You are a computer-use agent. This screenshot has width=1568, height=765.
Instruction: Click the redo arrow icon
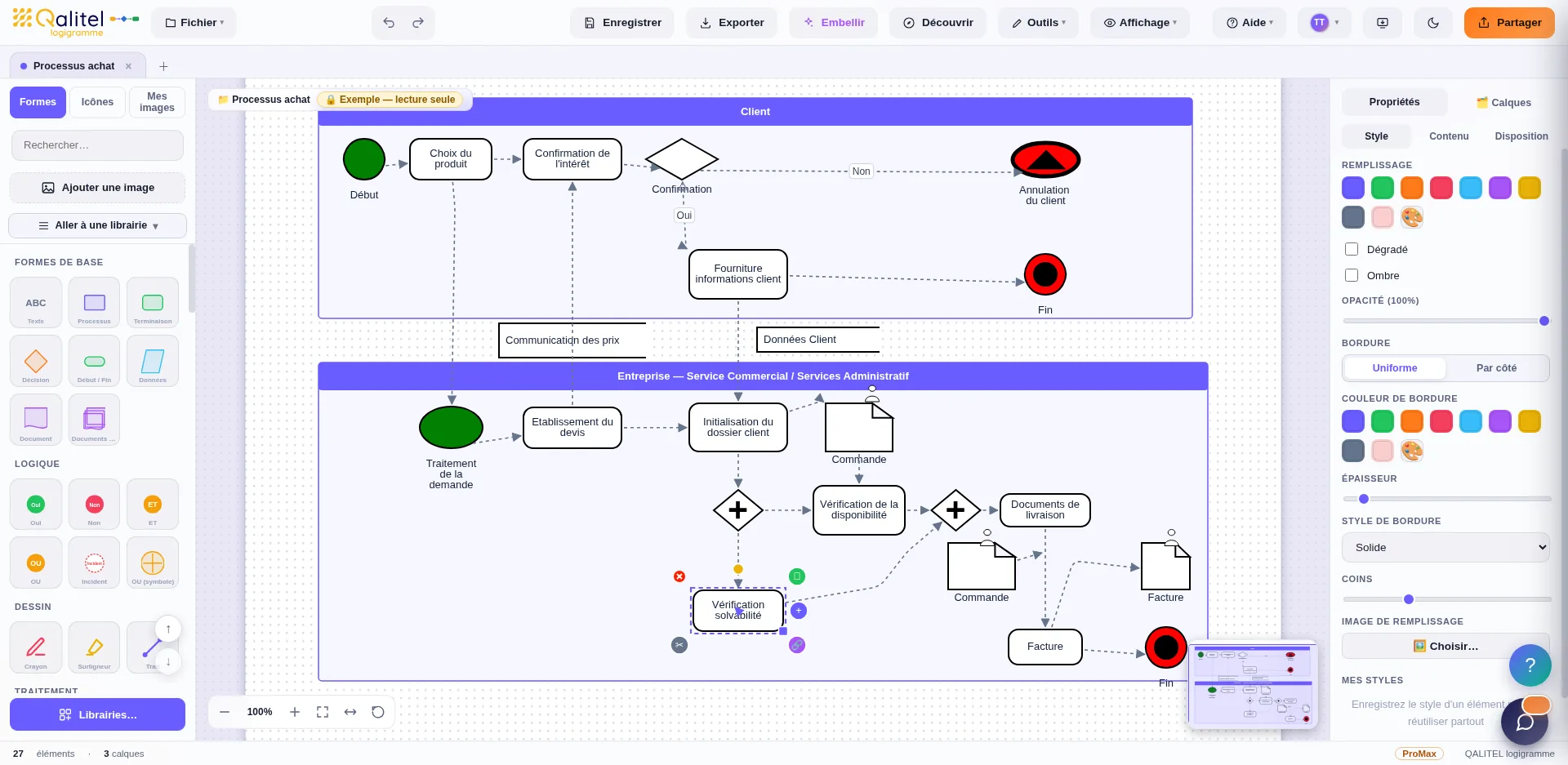[418, 23]
